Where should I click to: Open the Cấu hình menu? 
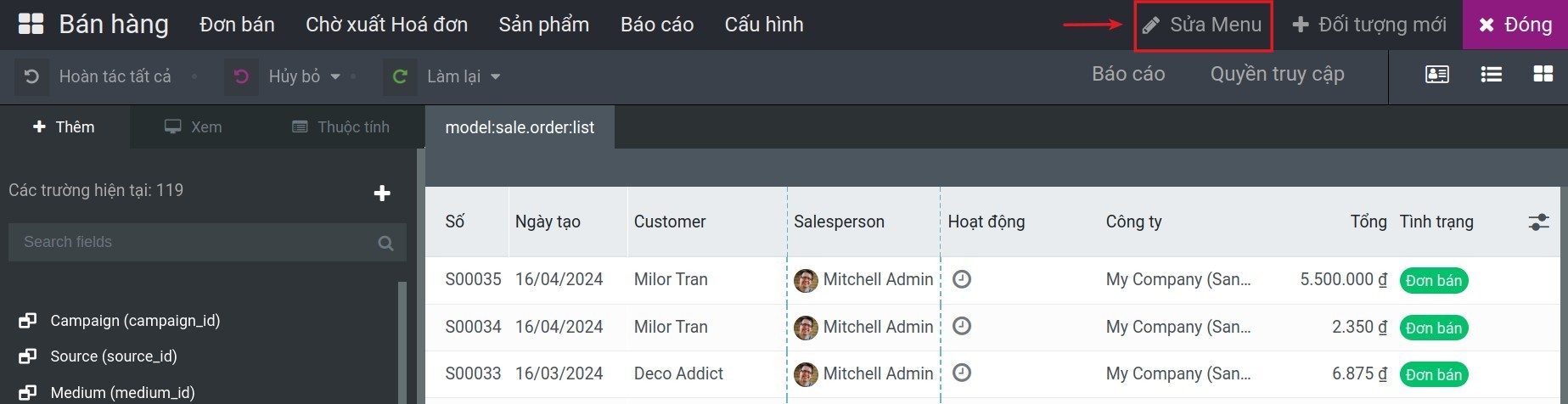[x=763, y=25]
